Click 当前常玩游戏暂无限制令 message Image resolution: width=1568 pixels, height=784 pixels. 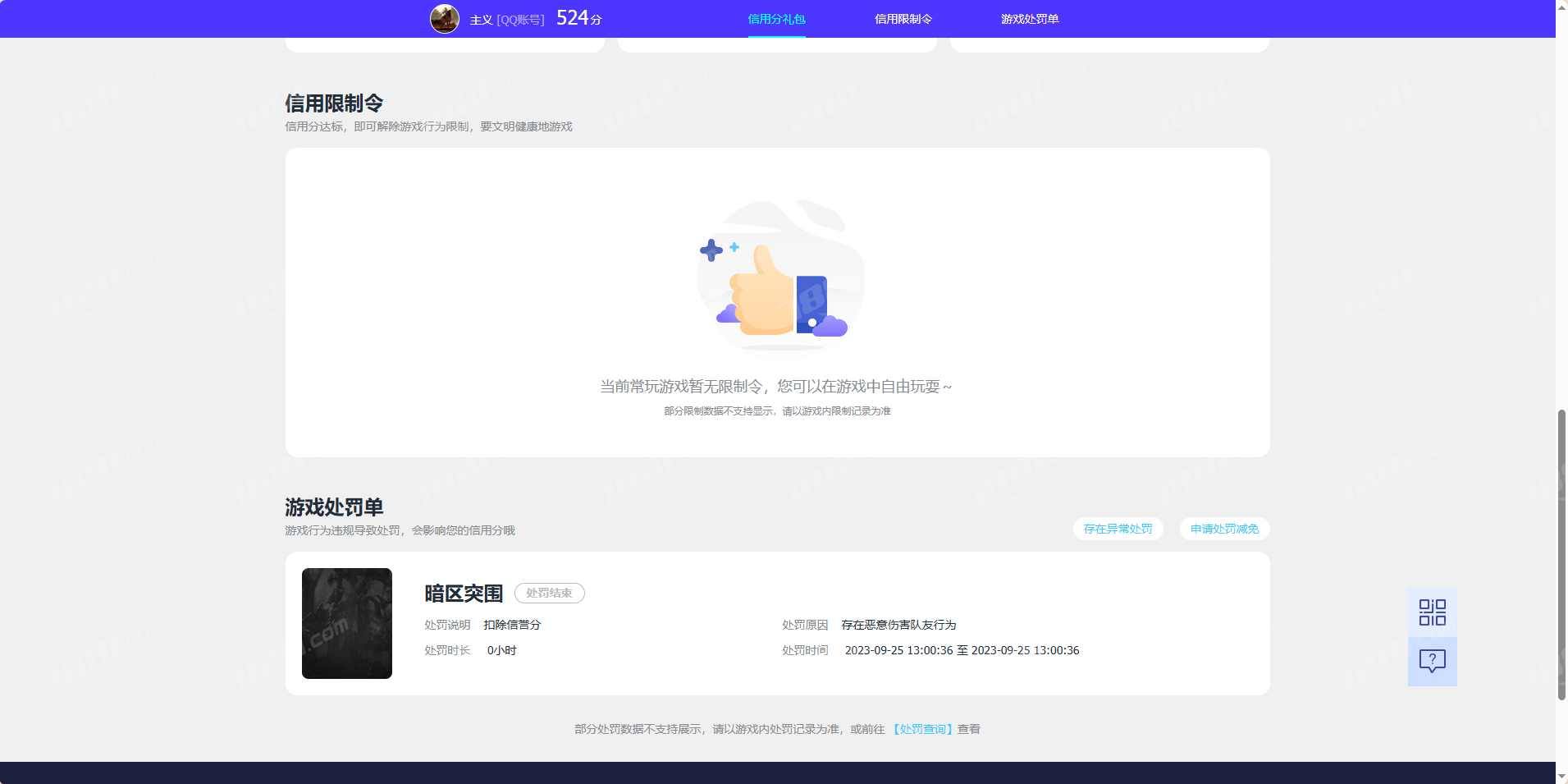tap(776, 386)
